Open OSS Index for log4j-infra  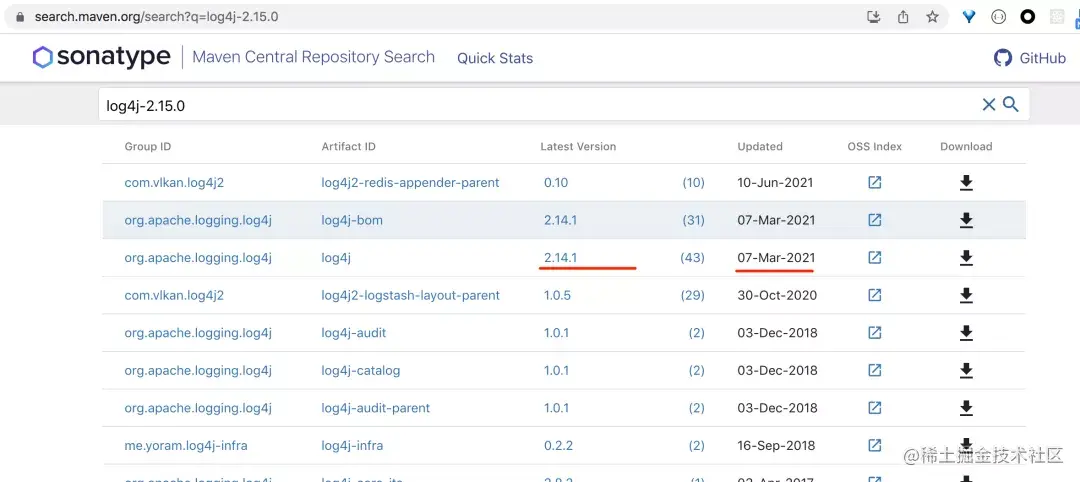[875, 445]
